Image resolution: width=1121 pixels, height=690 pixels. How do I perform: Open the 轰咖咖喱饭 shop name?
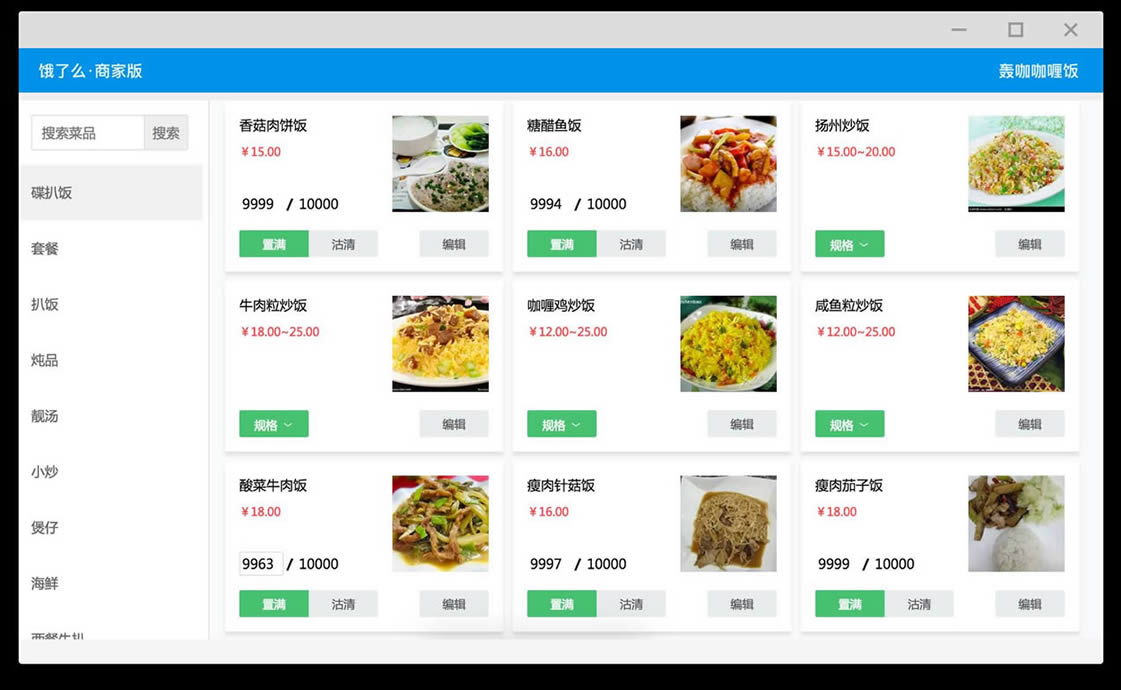click(1038, 71)
